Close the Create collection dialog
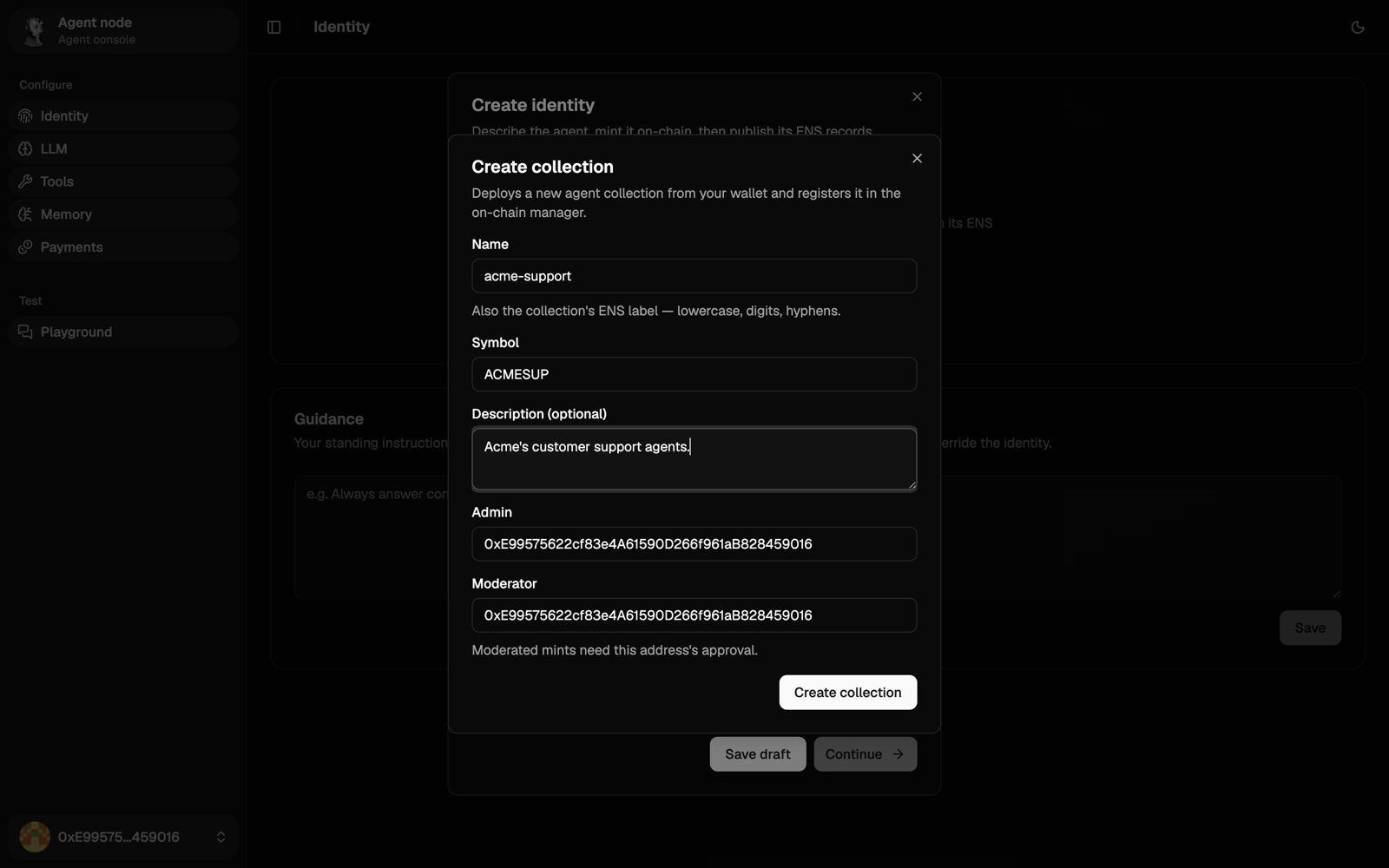 [x=917, y=158]
